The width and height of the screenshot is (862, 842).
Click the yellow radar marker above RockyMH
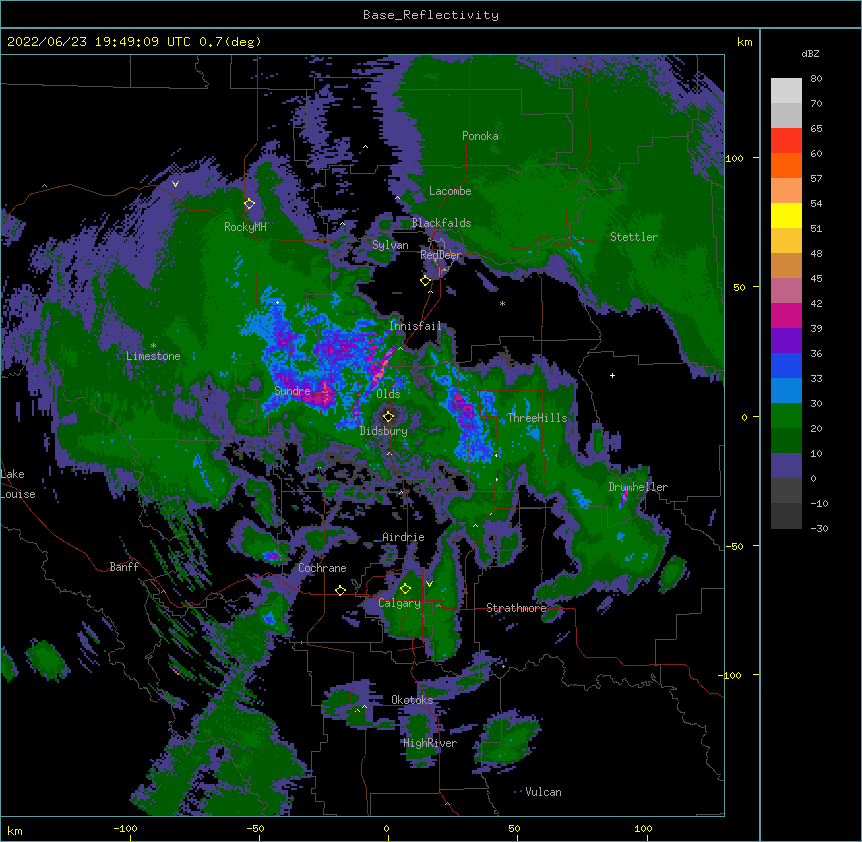(x=250, y=204)
